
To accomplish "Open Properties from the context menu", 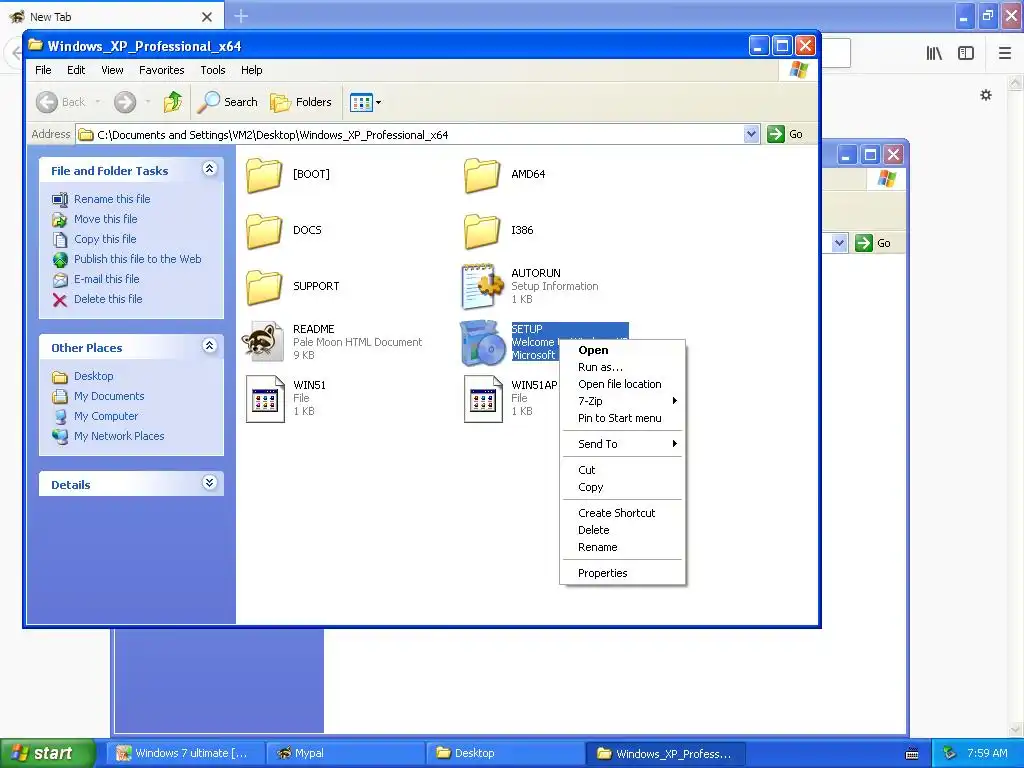I will 622,573.
